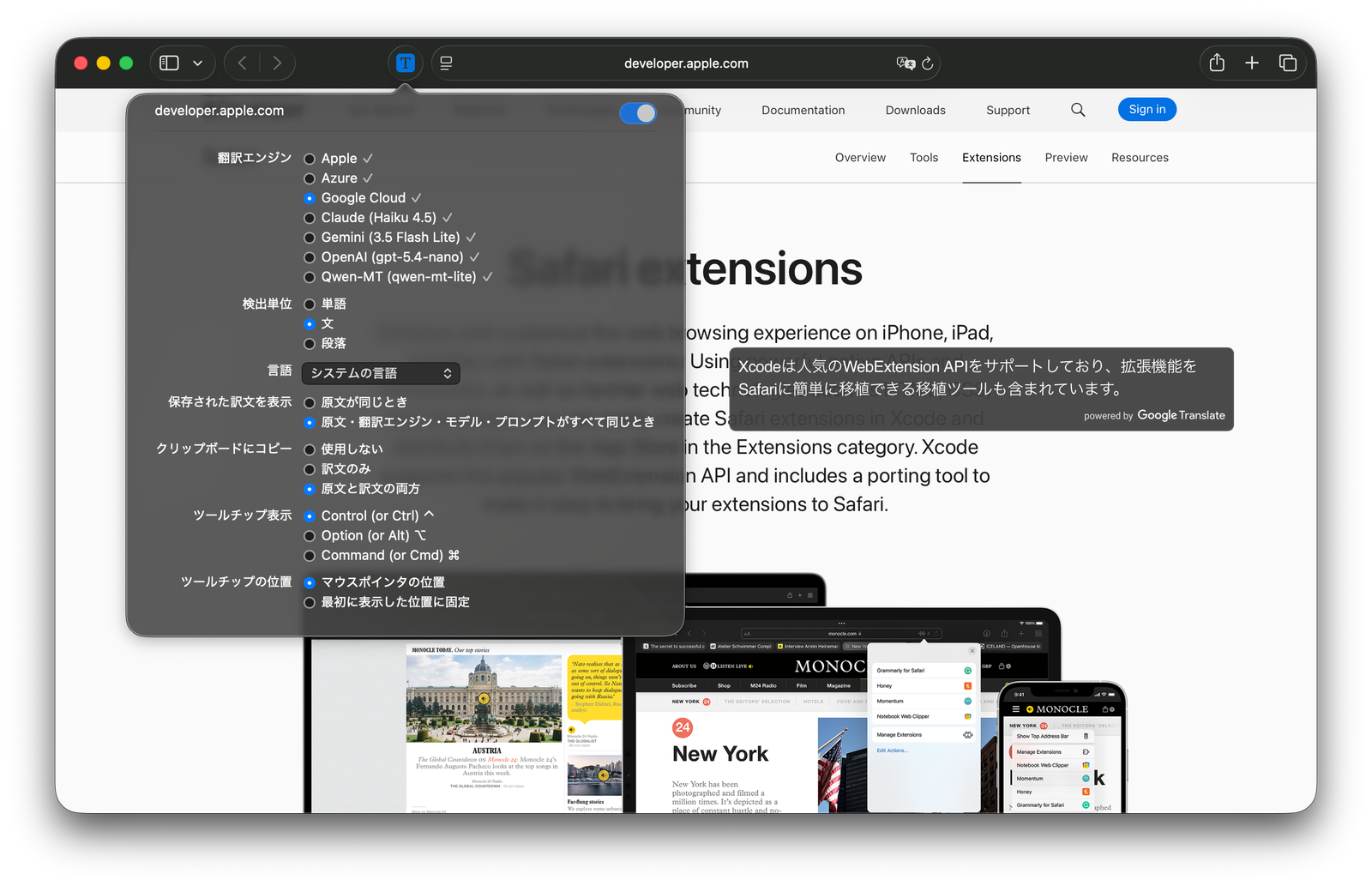Viewport: 1372px width, 886px height.
Task: Open the translation extension toolbar icon
Action: point(406,63)
